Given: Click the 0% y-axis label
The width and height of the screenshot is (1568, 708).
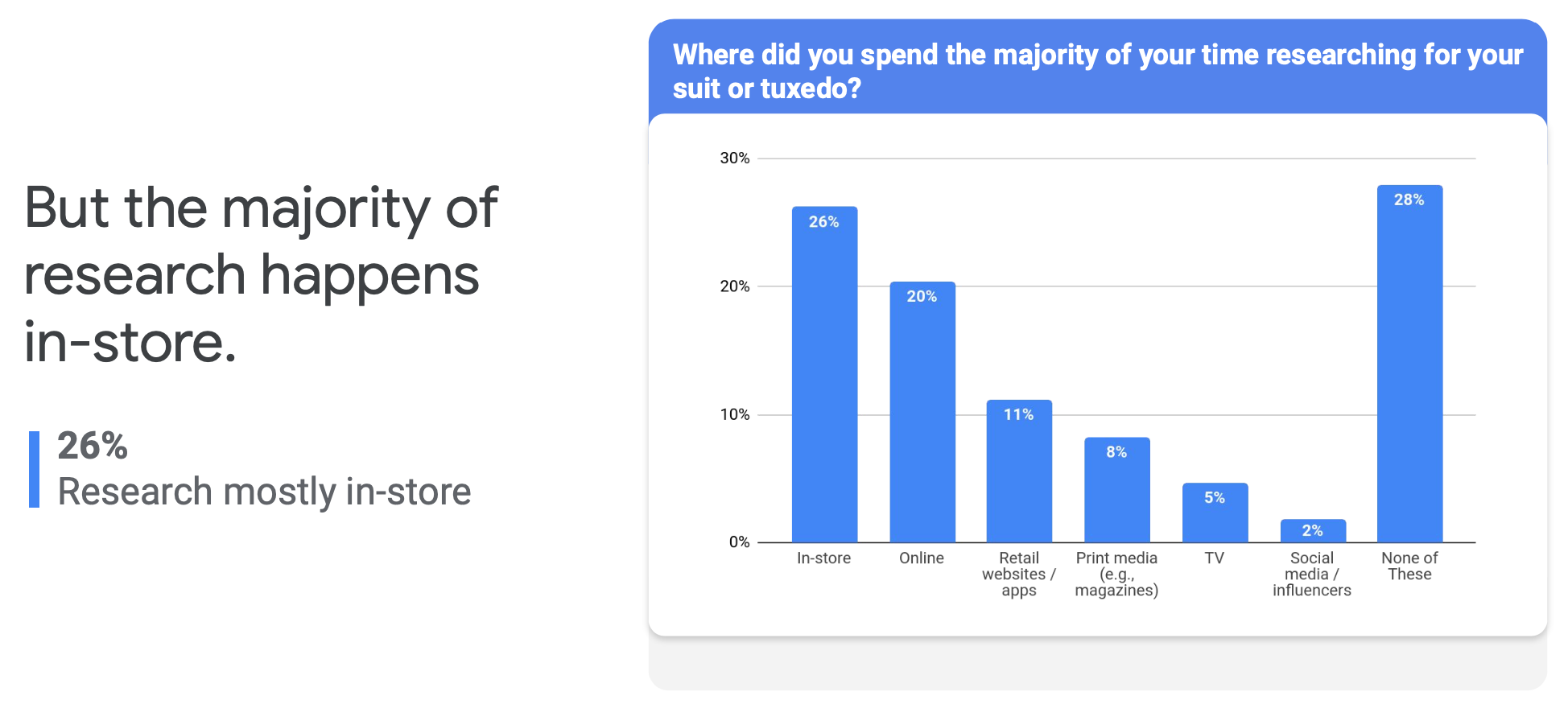Looking at the screenshot, I should point(739,542).
